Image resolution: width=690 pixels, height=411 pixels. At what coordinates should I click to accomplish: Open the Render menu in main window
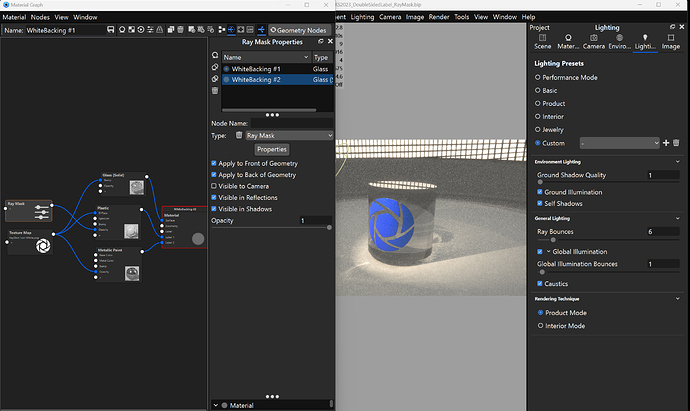[439, 17]
